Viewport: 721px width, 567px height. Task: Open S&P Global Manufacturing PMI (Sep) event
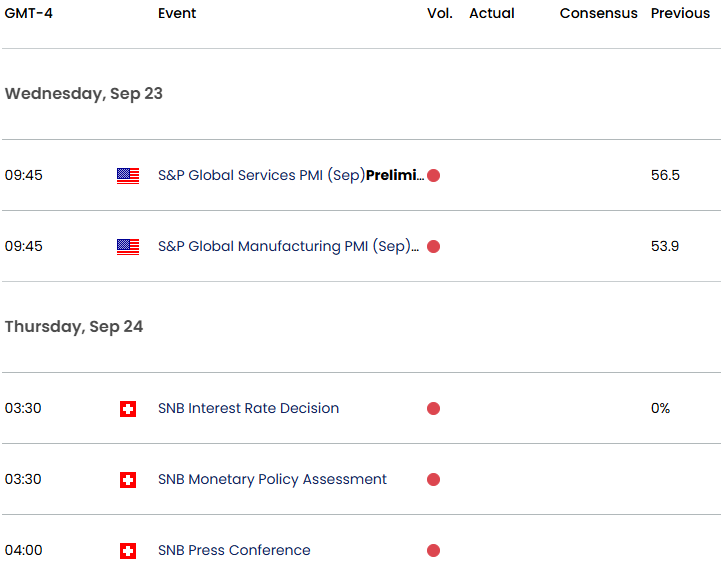click(x=288, y=246)
